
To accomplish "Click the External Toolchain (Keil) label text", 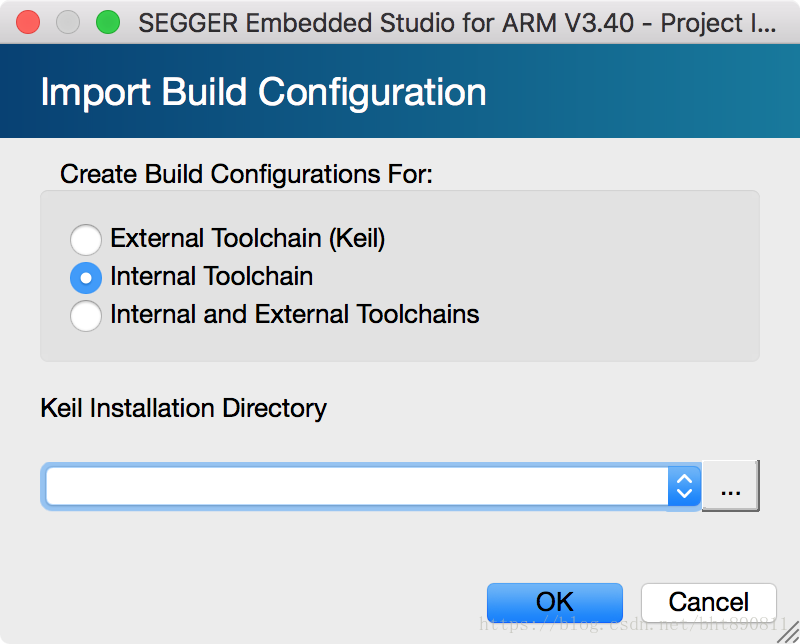I will (x=247, y=238).
